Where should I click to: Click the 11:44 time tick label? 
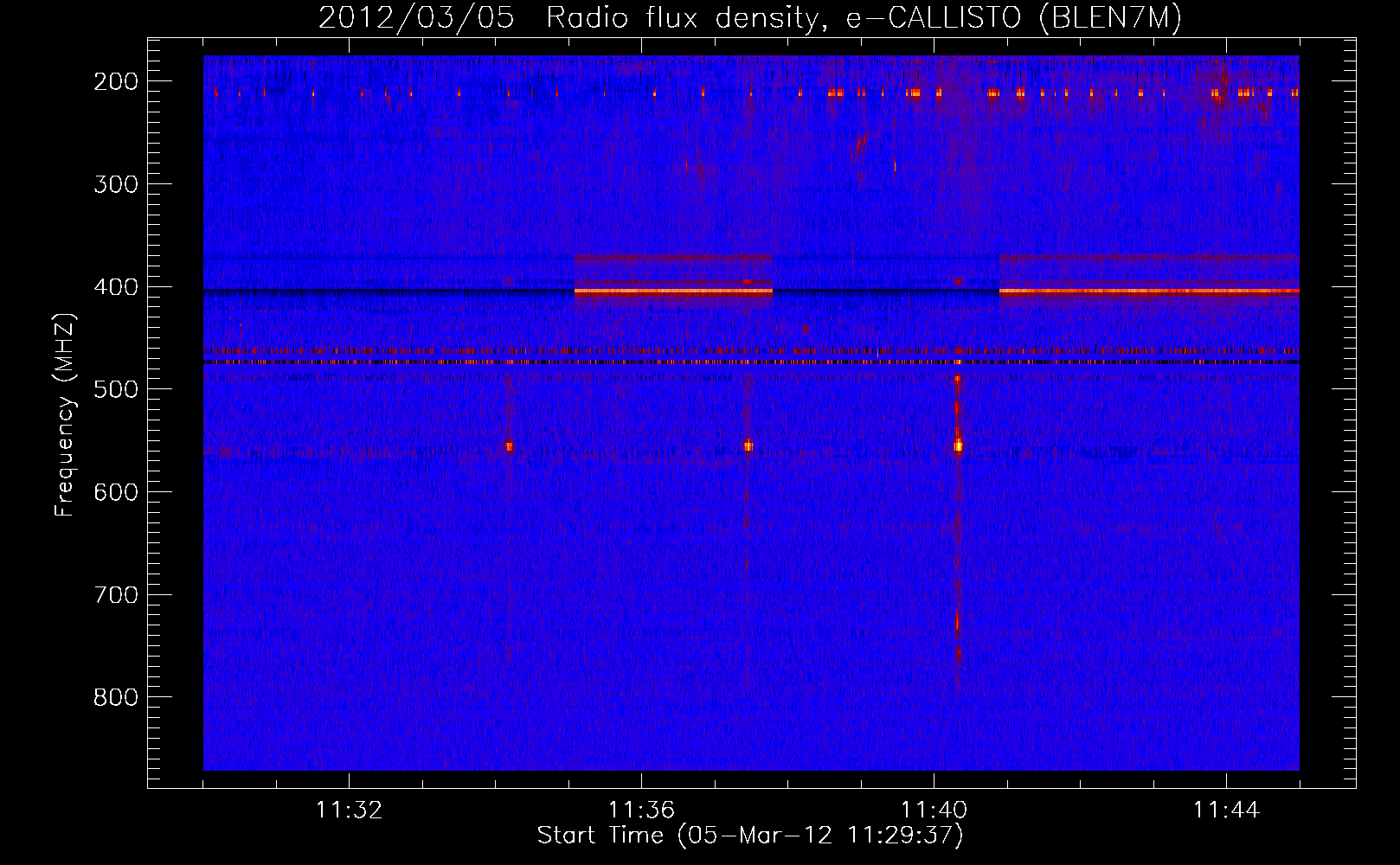pyautogui.click(x=1226, y=811)
